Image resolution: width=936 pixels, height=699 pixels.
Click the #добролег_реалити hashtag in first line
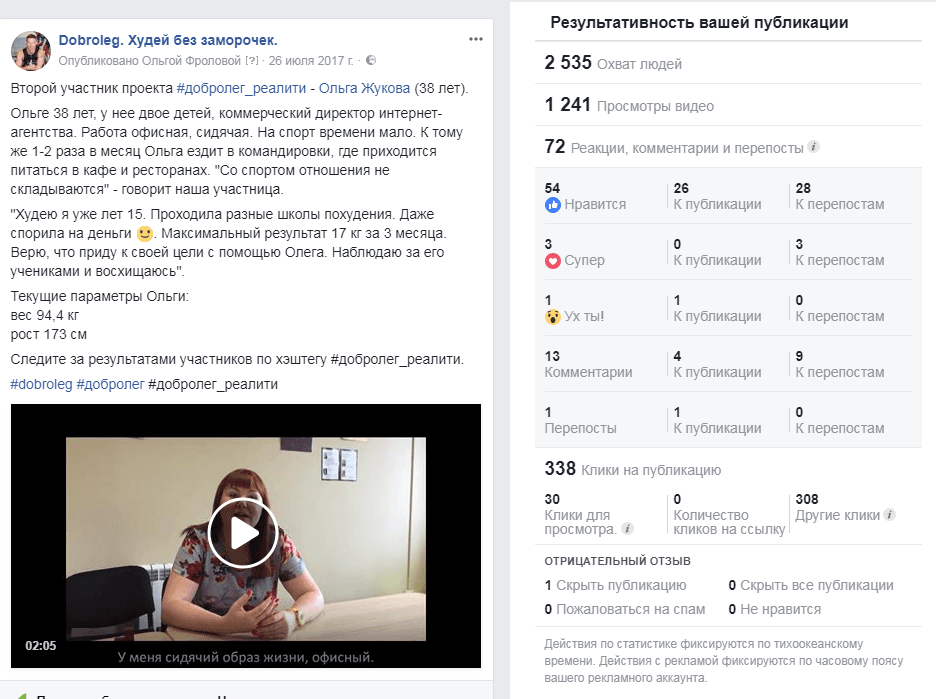pos(241,88)
